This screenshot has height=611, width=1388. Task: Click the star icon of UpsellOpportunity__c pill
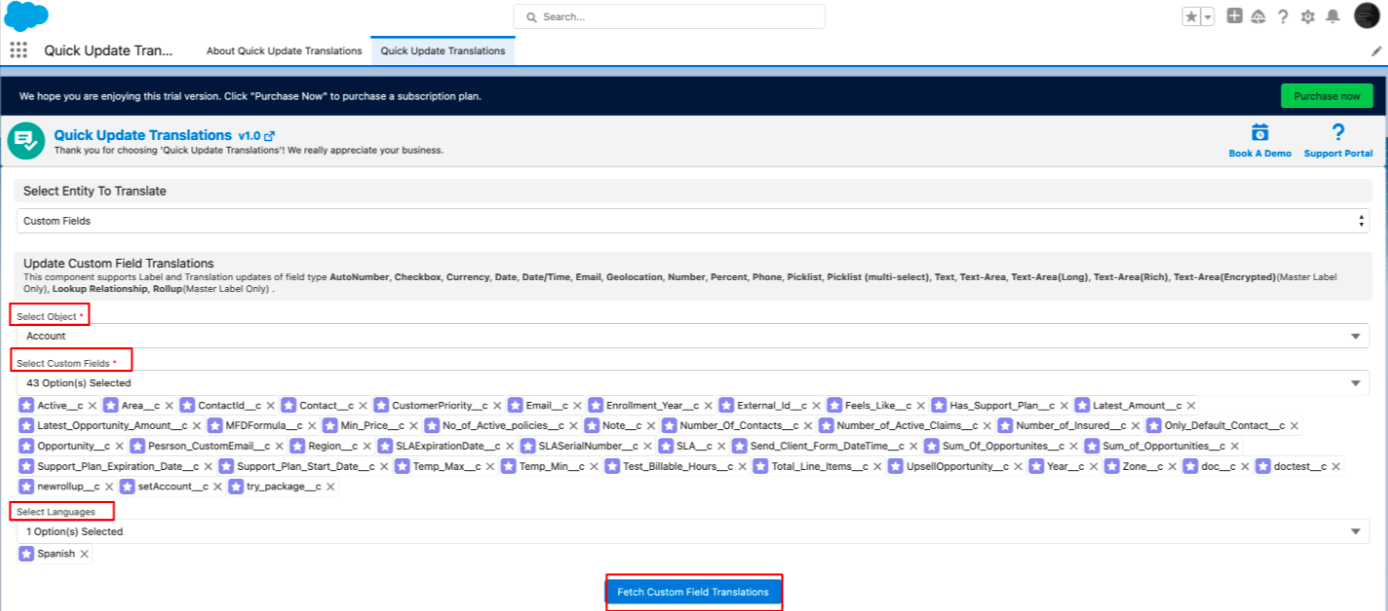894,467
